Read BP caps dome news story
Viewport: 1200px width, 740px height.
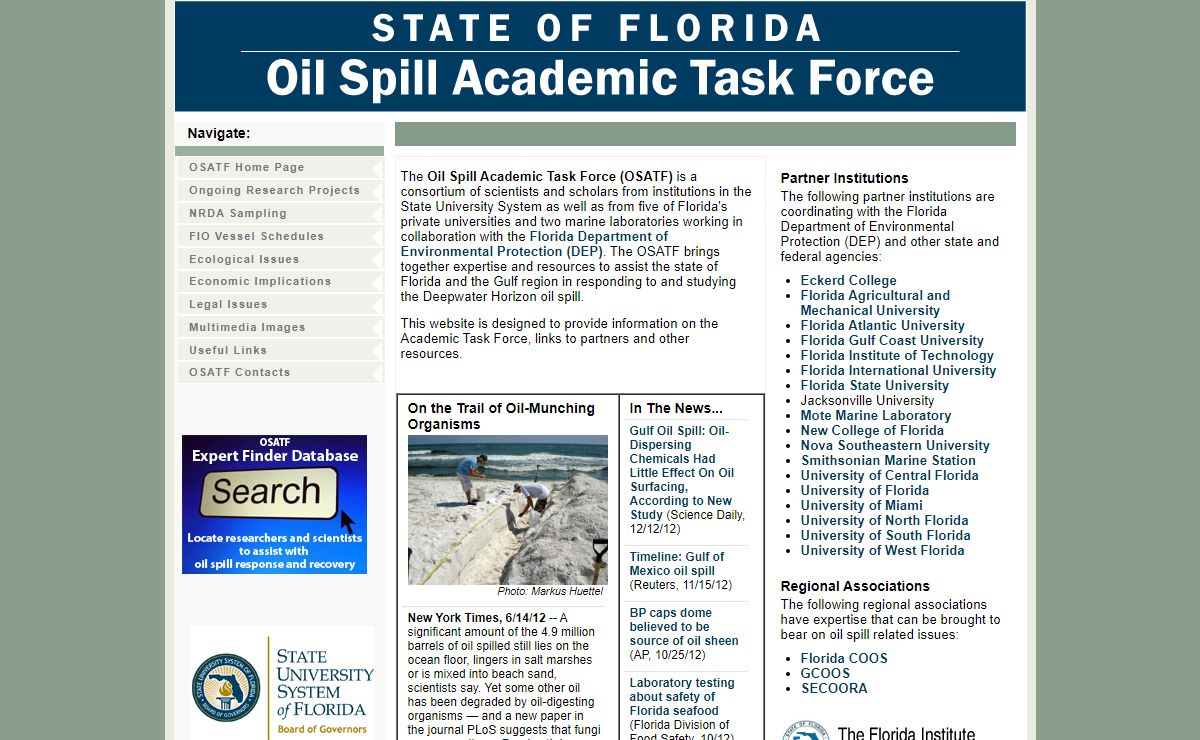(x=684, y=627)
